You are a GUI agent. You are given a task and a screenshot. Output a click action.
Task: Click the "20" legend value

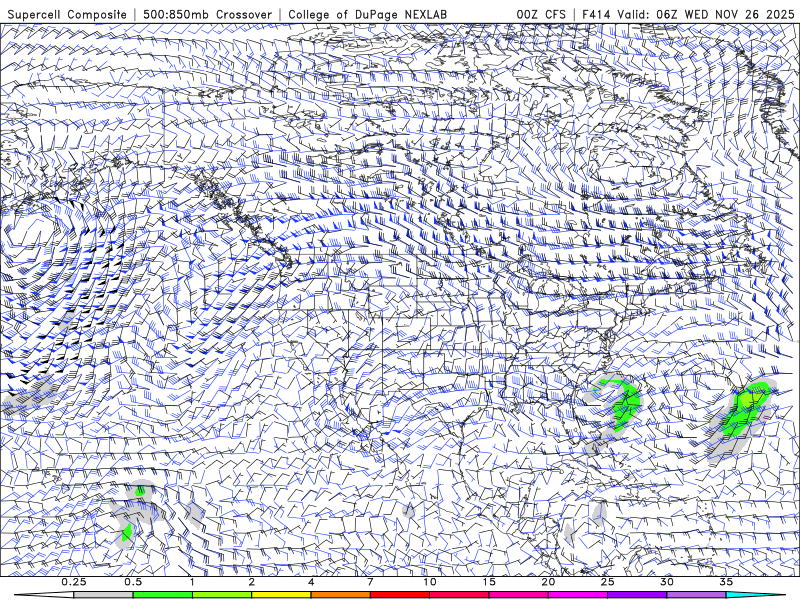(548, 582)
